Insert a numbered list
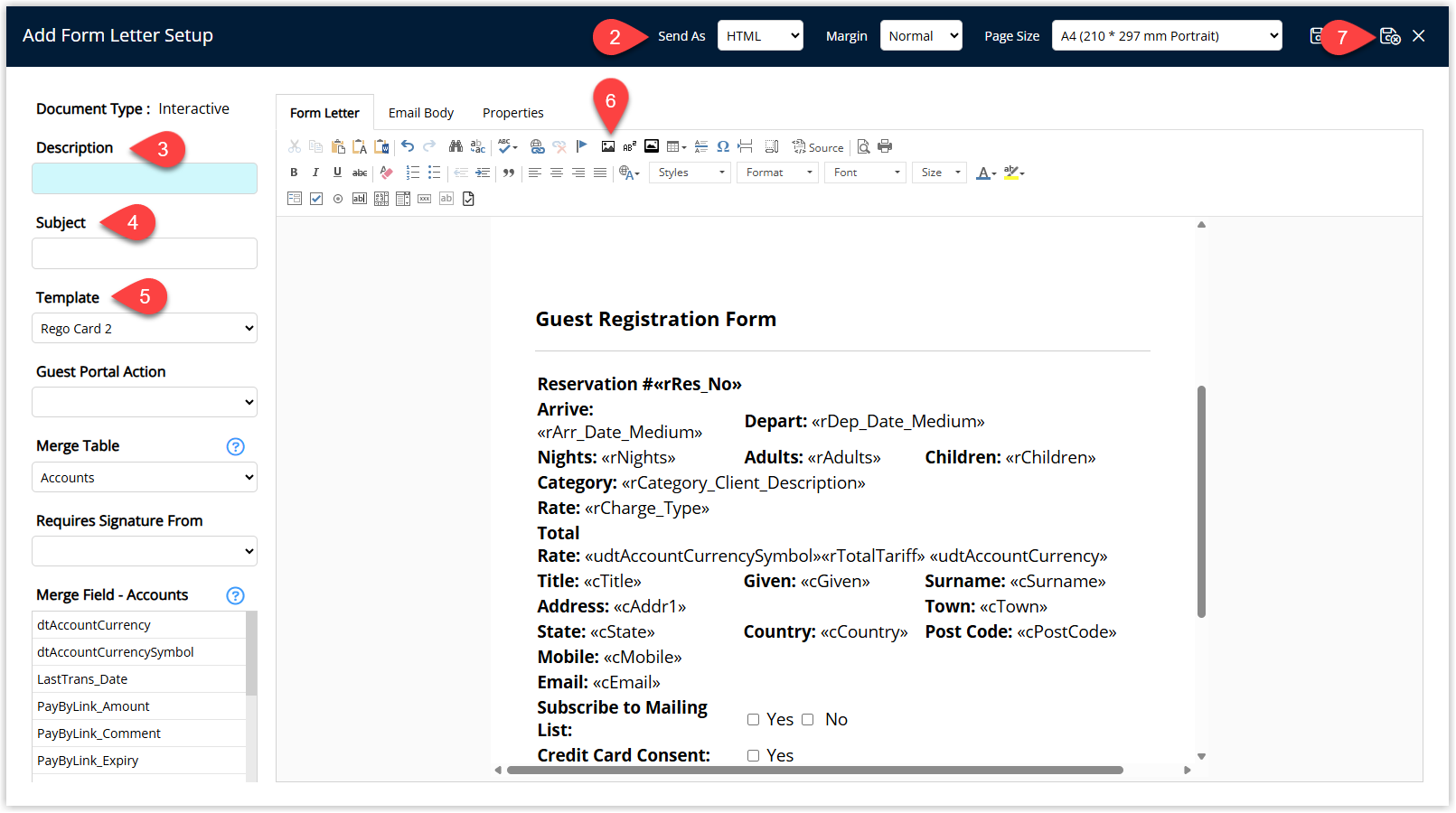This screenshot has height=813, width=1456. tap(413, 173)
